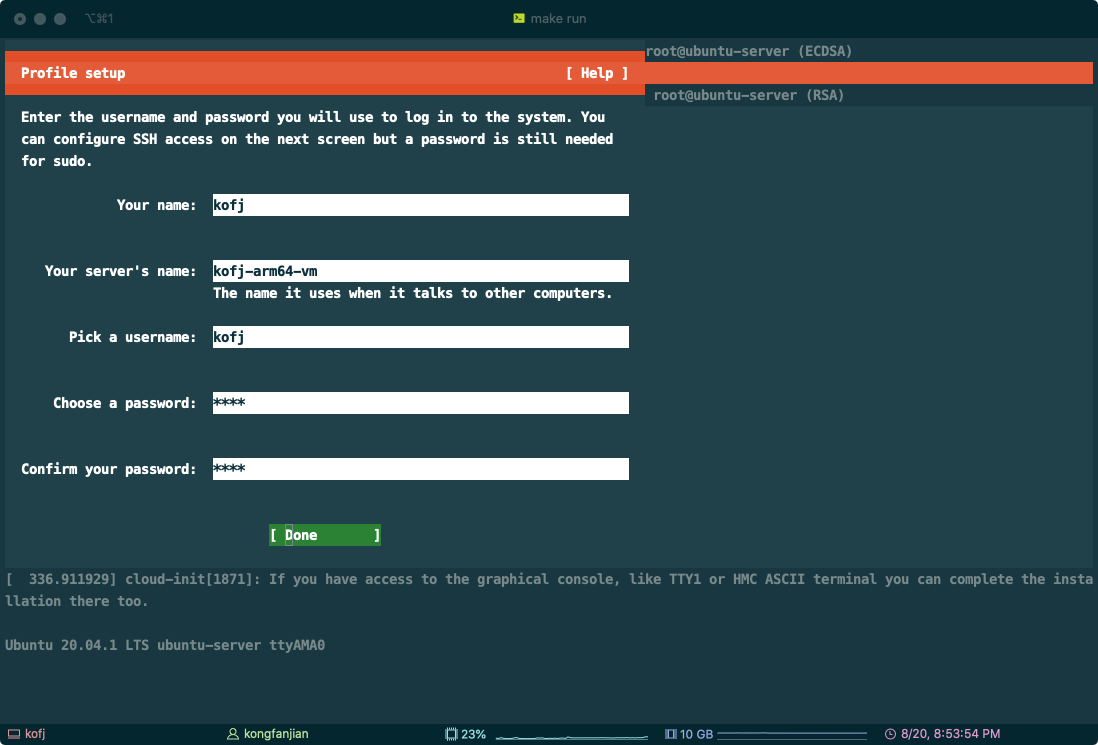Click the user icon beside kongfanjian
This screenshot has width=1098, height=745.
click(x=234, y=734)
